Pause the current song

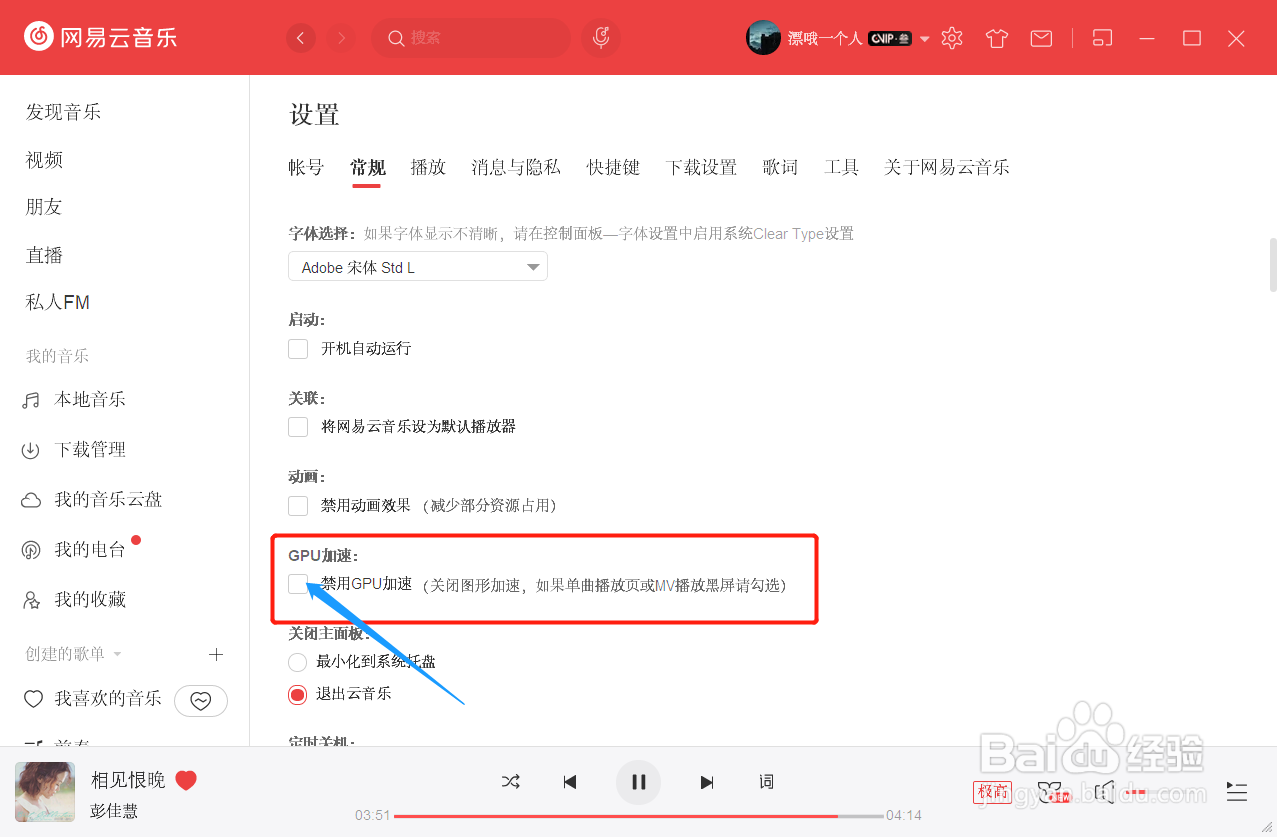click(x=638, y=782)
